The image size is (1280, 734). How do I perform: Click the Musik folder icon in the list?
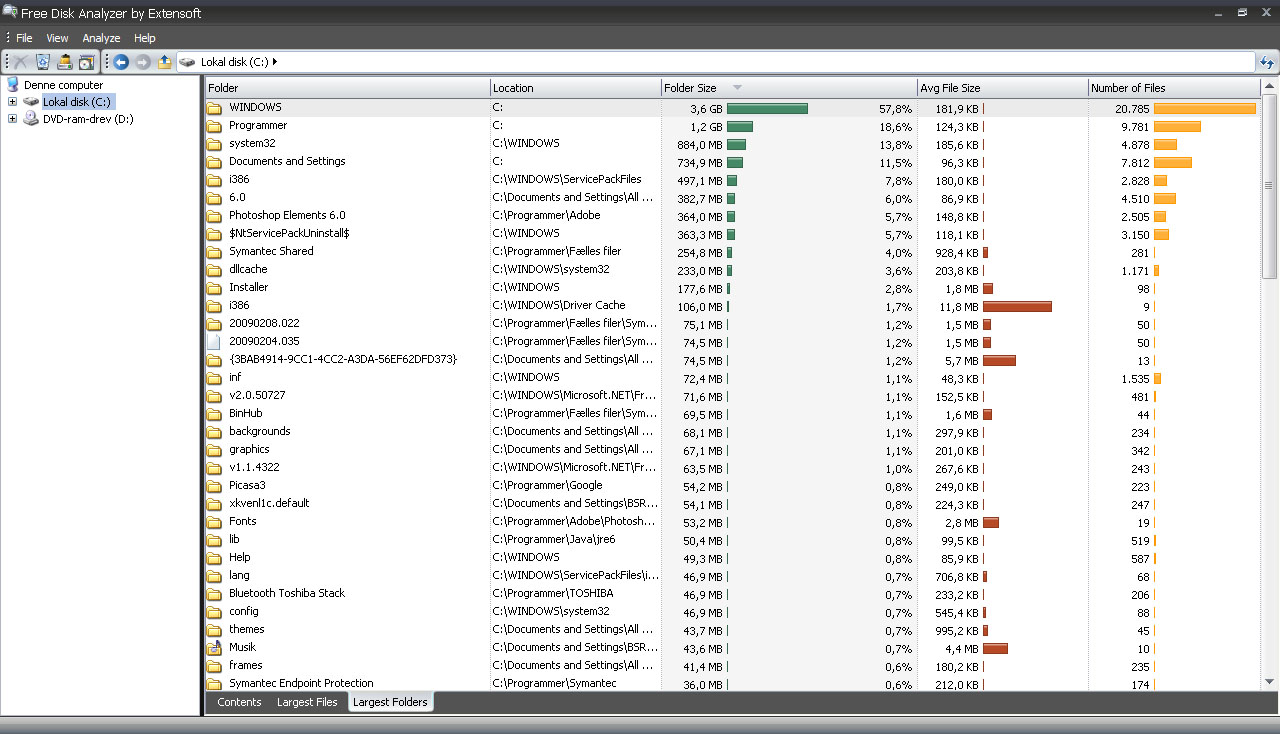pos(214,647)
